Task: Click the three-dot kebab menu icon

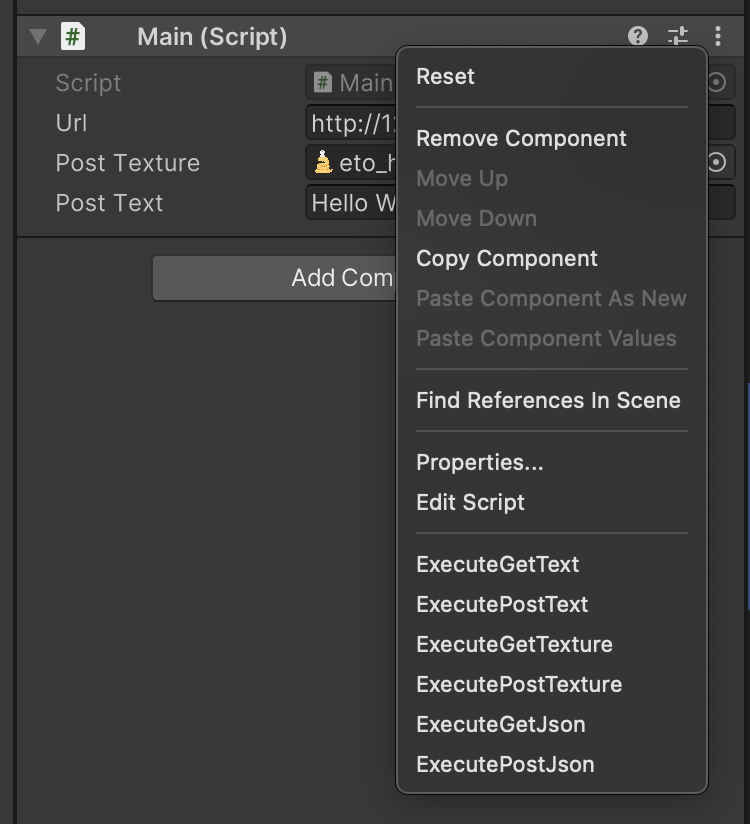Action: 718,36
